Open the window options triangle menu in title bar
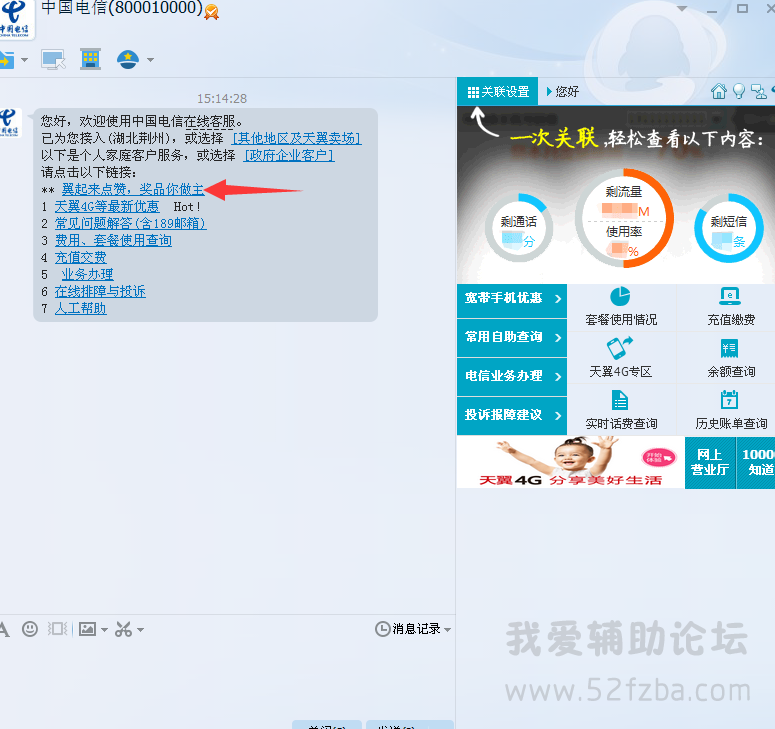 tap(682, 8)
